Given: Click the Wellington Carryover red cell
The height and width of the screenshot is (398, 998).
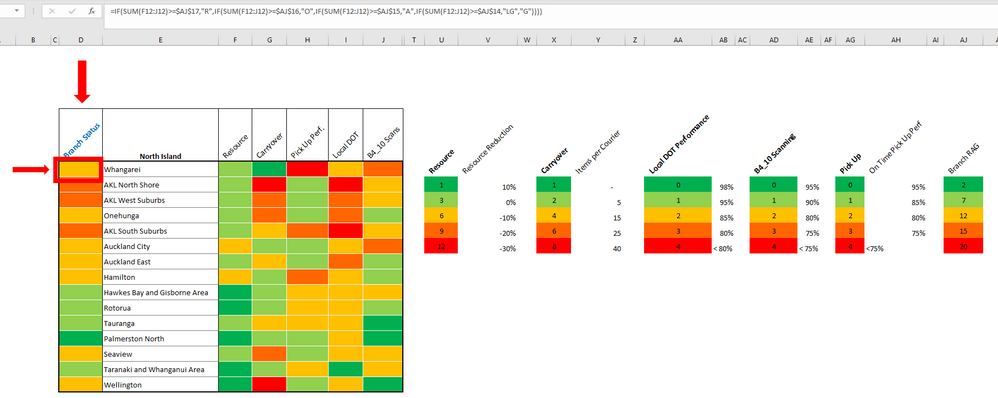Looking at the screenshot, I should [x=269, y=384].
